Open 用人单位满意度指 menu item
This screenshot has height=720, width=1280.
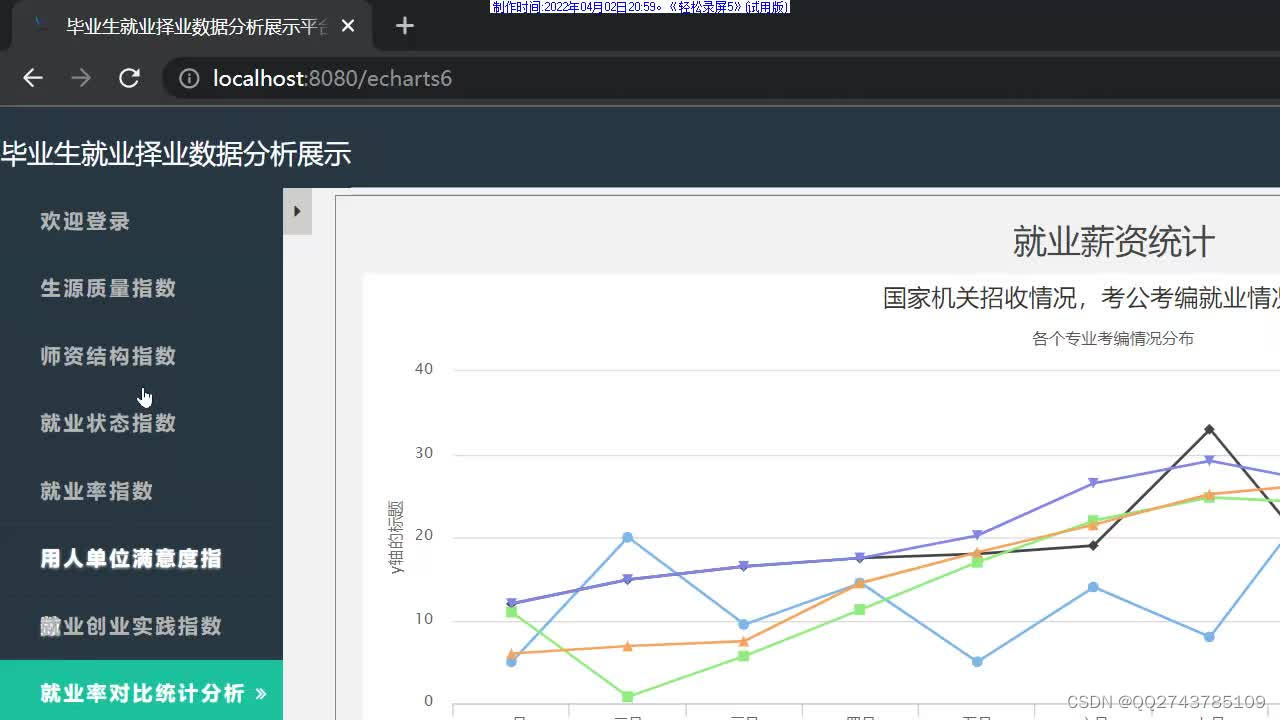click(x=131, y=558)
